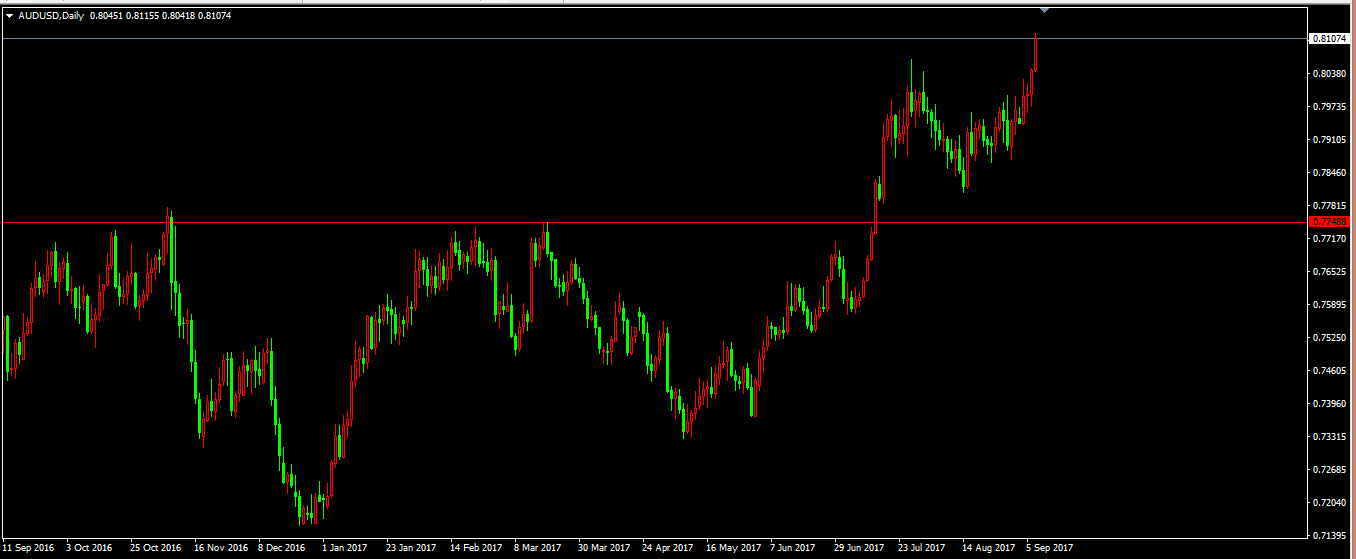This screenshot has width=1356, height=559.
Task: Click the 23 Jul 2017 date label
Action: (922, 548)
